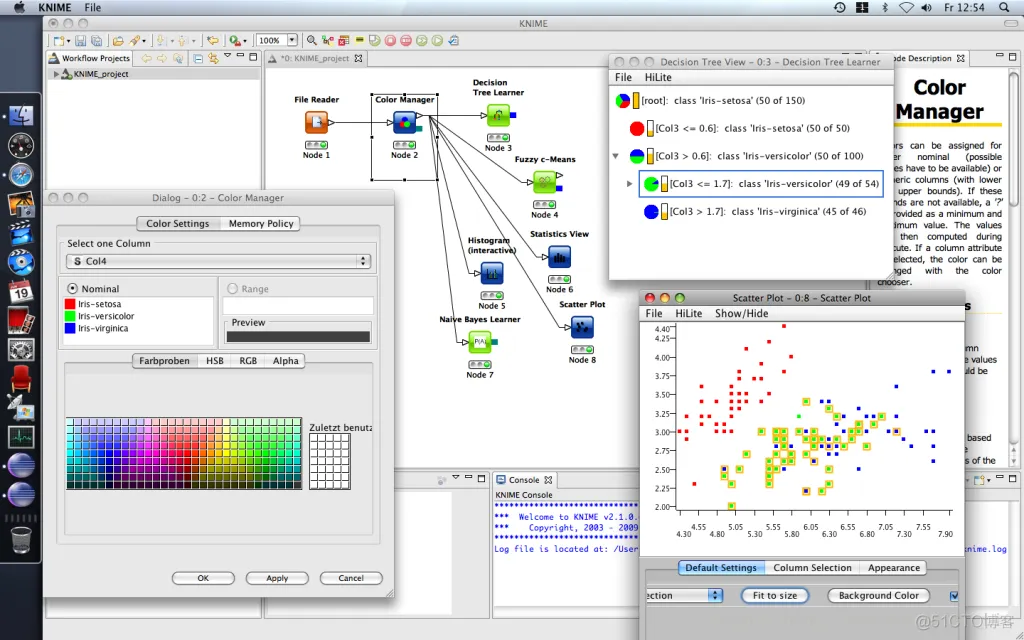This screenshot has height=640, width=1024.
Task: Open HiLite menu in Decision Tree View
Action: pyautogui.click(x=658, y=77)
